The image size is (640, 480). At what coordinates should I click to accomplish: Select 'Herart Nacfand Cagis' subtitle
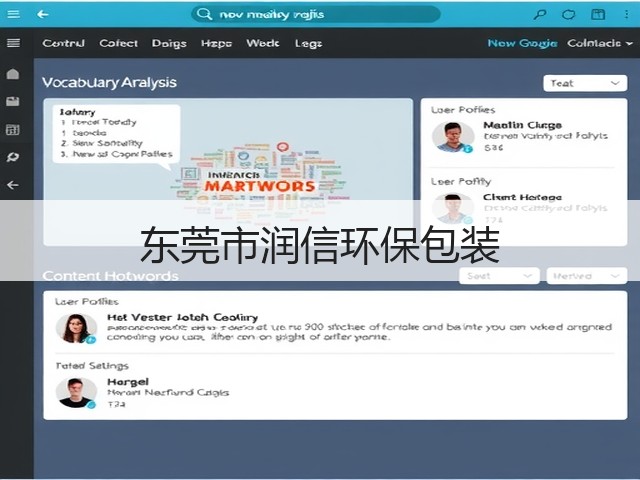click(x=168, y=393)
